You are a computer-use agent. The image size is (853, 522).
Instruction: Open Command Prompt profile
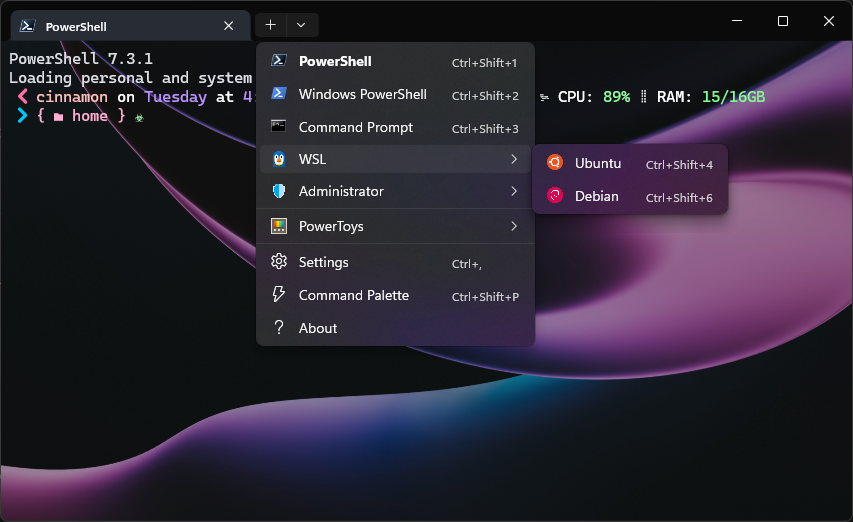point(395,127)
